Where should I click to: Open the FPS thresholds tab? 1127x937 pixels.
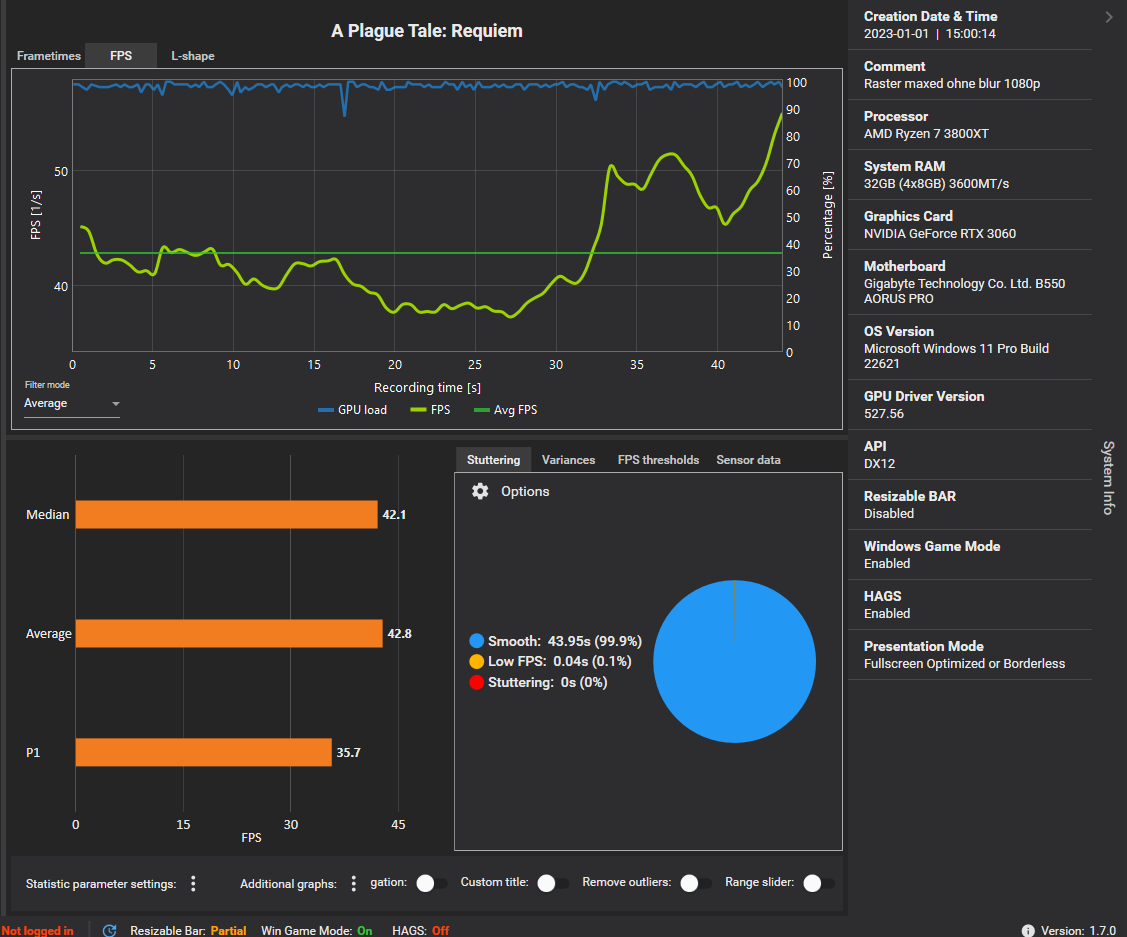(x=658, y=460)
